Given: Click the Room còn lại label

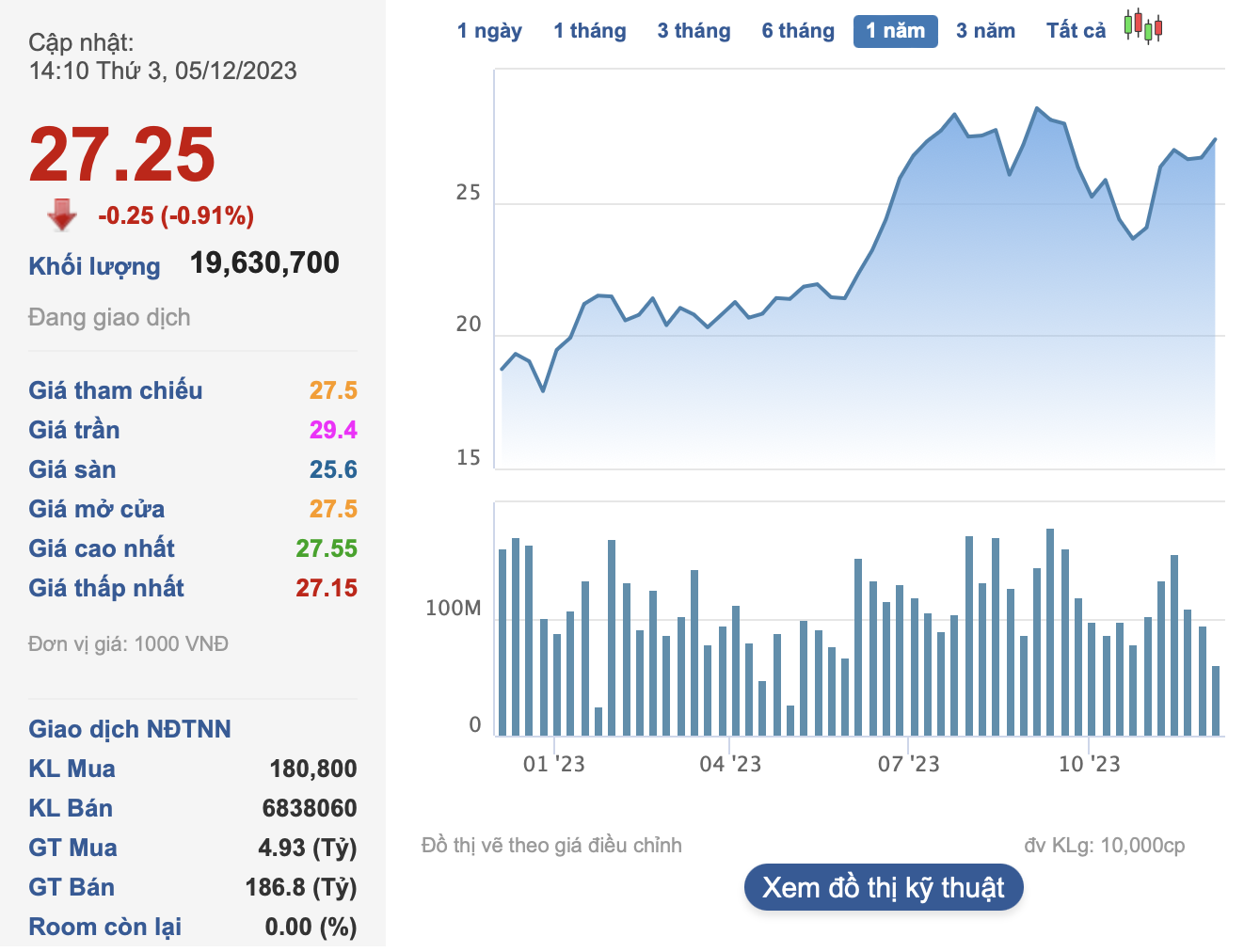Looking at the screenshot, I should point(104,927).
